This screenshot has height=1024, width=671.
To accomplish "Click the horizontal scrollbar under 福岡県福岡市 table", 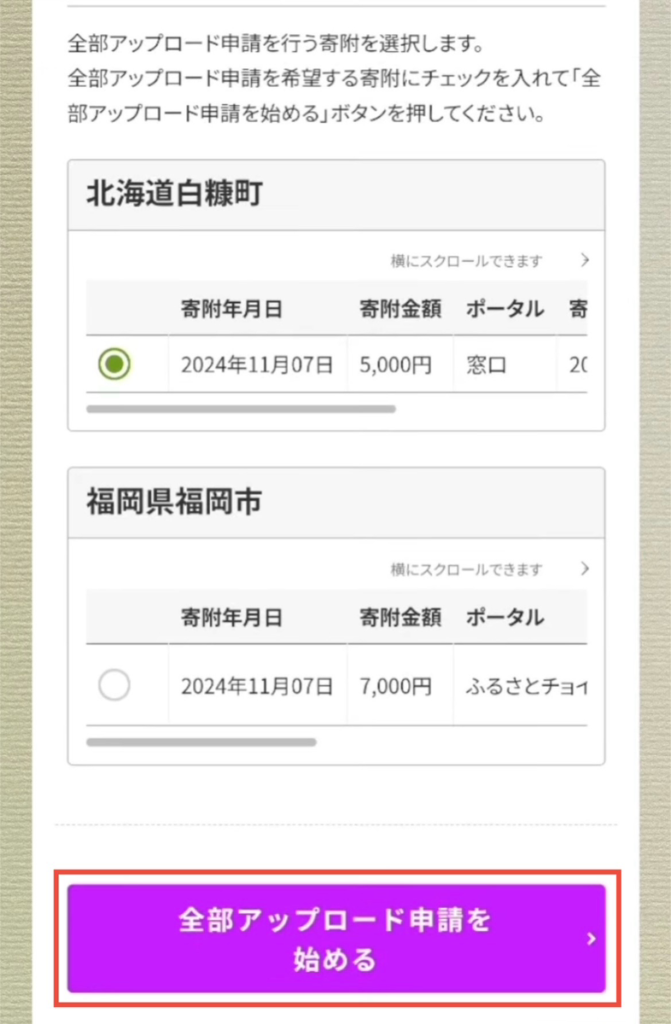I will click(201, 742).
